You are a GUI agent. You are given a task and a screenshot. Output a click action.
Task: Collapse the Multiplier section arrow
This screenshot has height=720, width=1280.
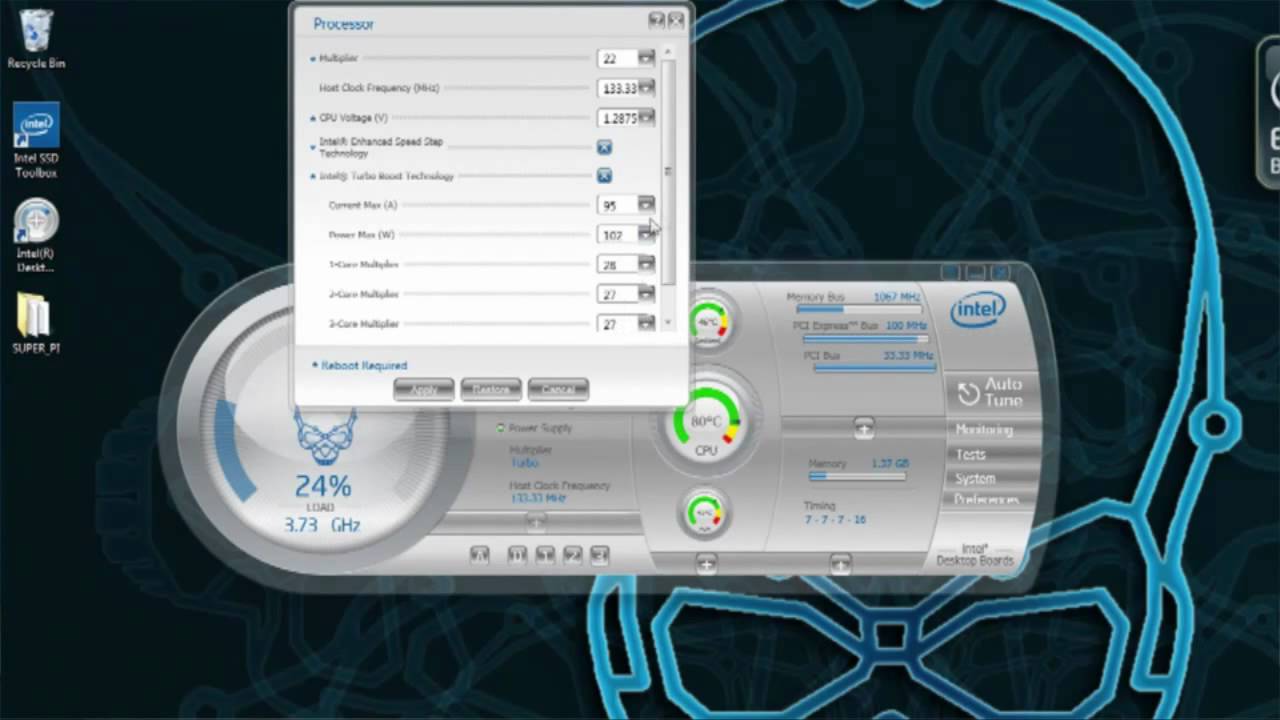[x=313, y=59]
